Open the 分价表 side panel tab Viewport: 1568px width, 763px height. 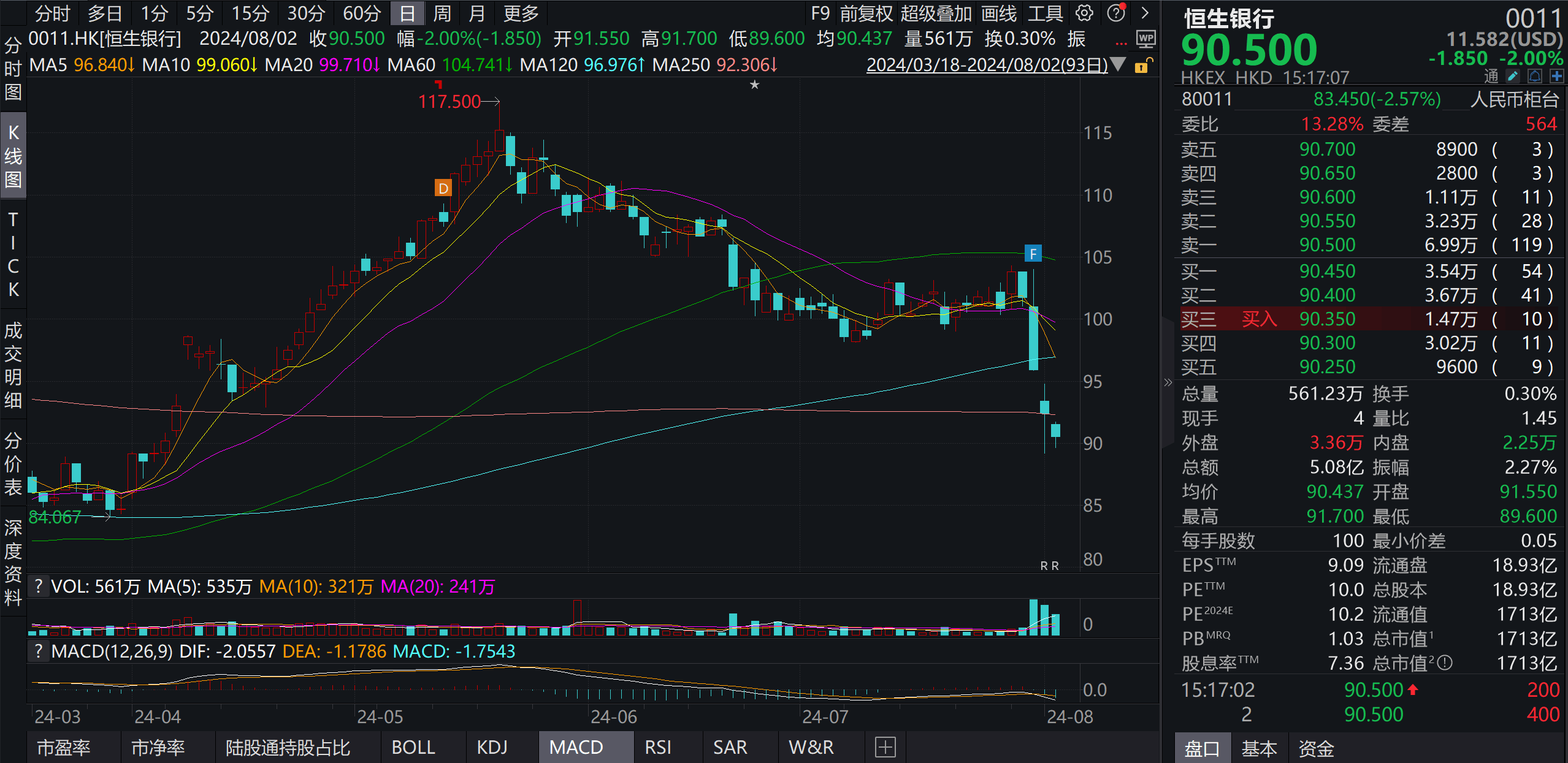pyautogui.click(x=13, y=464)
